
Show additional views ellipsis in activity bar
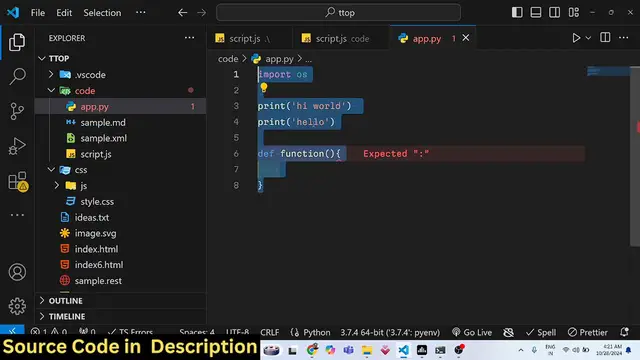point(17,215)
